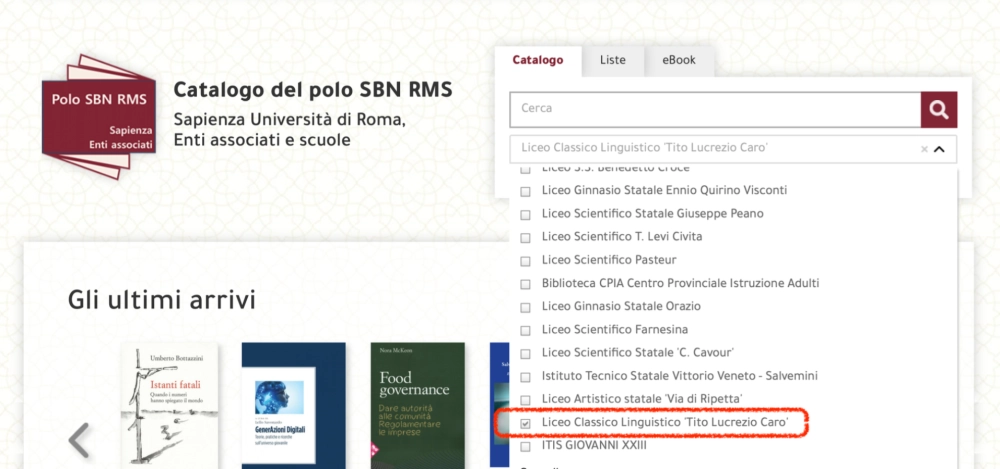Check Liceo Ginnasio Statale Orazio
1000x469 pixels.
pyautogui.click(x=526, y=307)
